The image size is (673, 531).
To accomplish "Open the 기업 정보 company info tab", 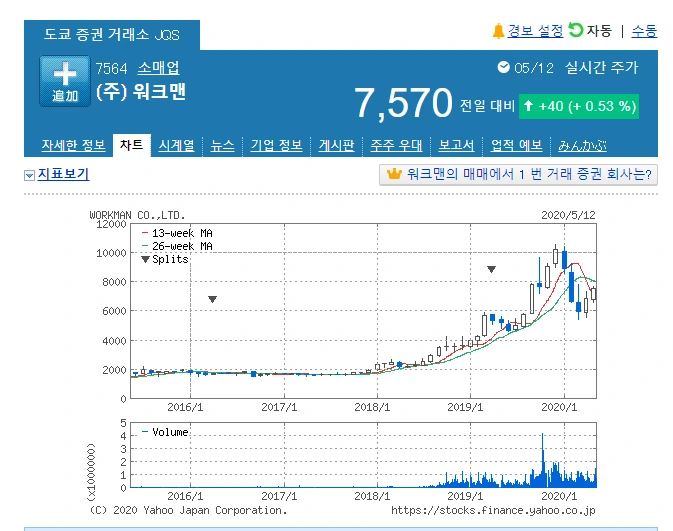I will [276, 146].
